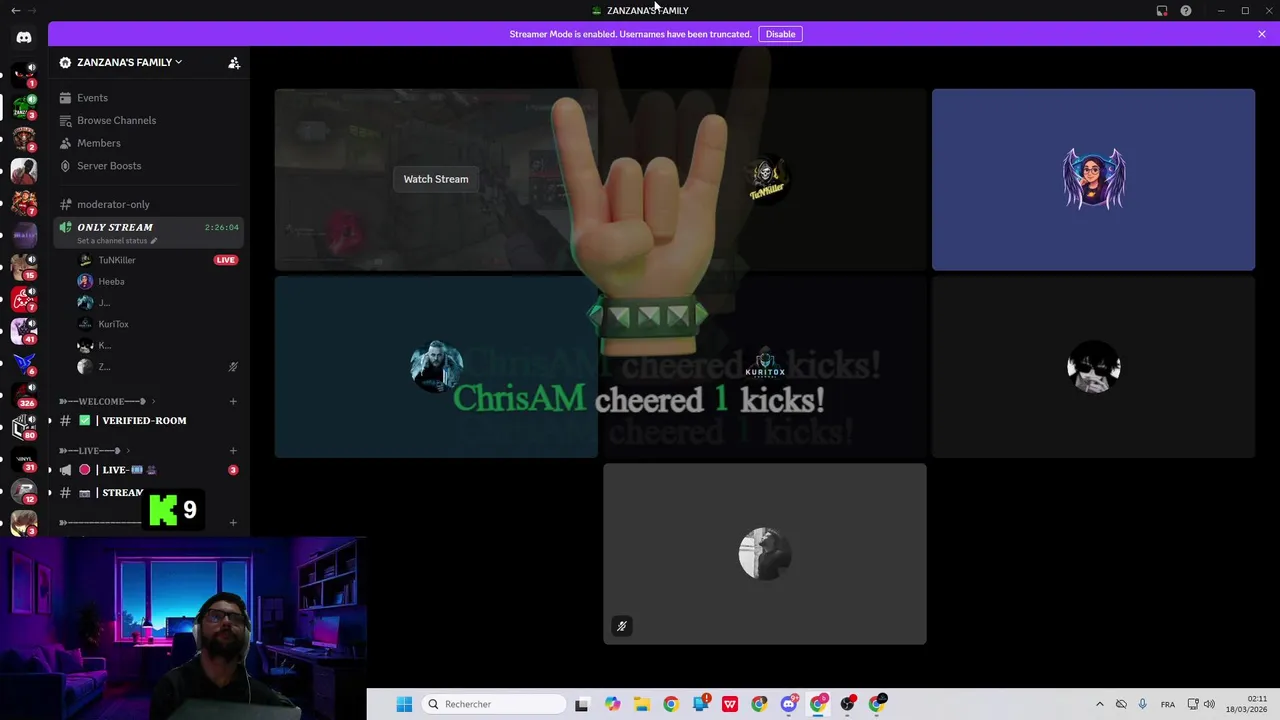The image size is (1280, 720).
Task: Click the muted mic badge on the bottom video tile
Action: point(621,626)
